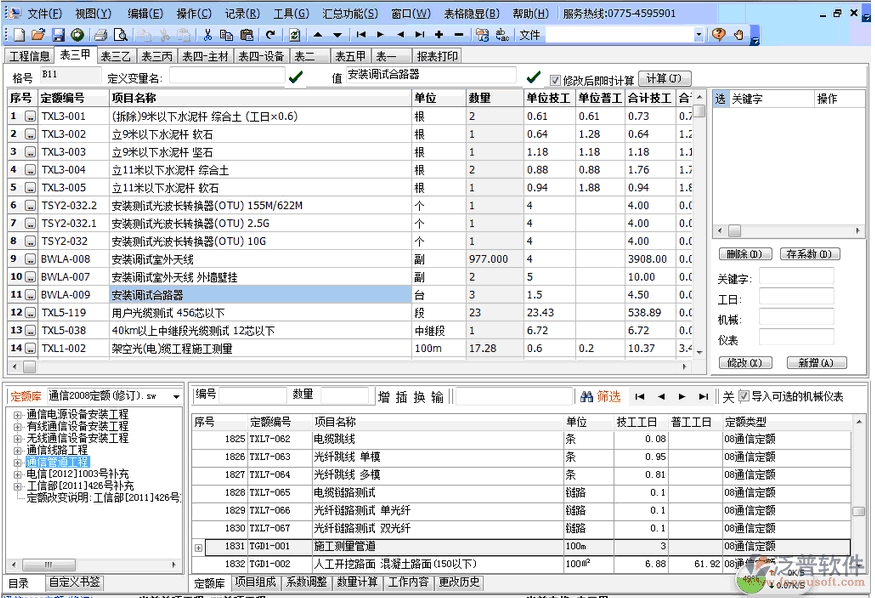
Task: Toggle the 修改后即时计算 checkbox
Action: point(556,79)
